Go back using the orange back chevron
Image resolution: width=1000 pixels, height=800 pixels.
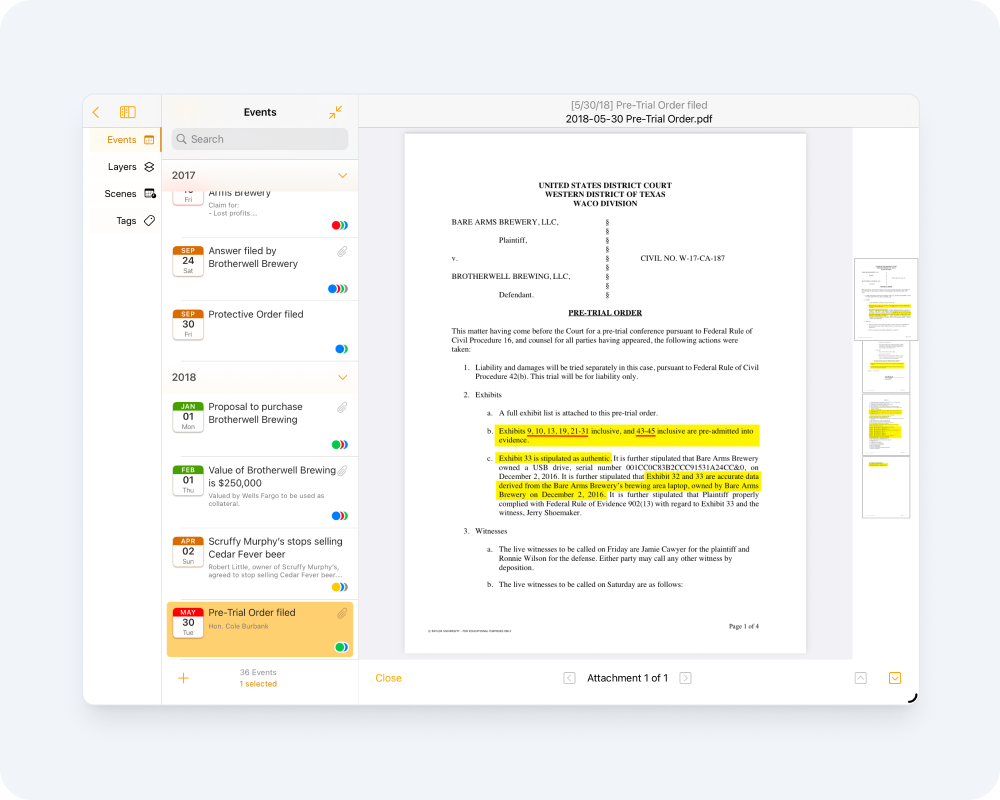[96, 112]
